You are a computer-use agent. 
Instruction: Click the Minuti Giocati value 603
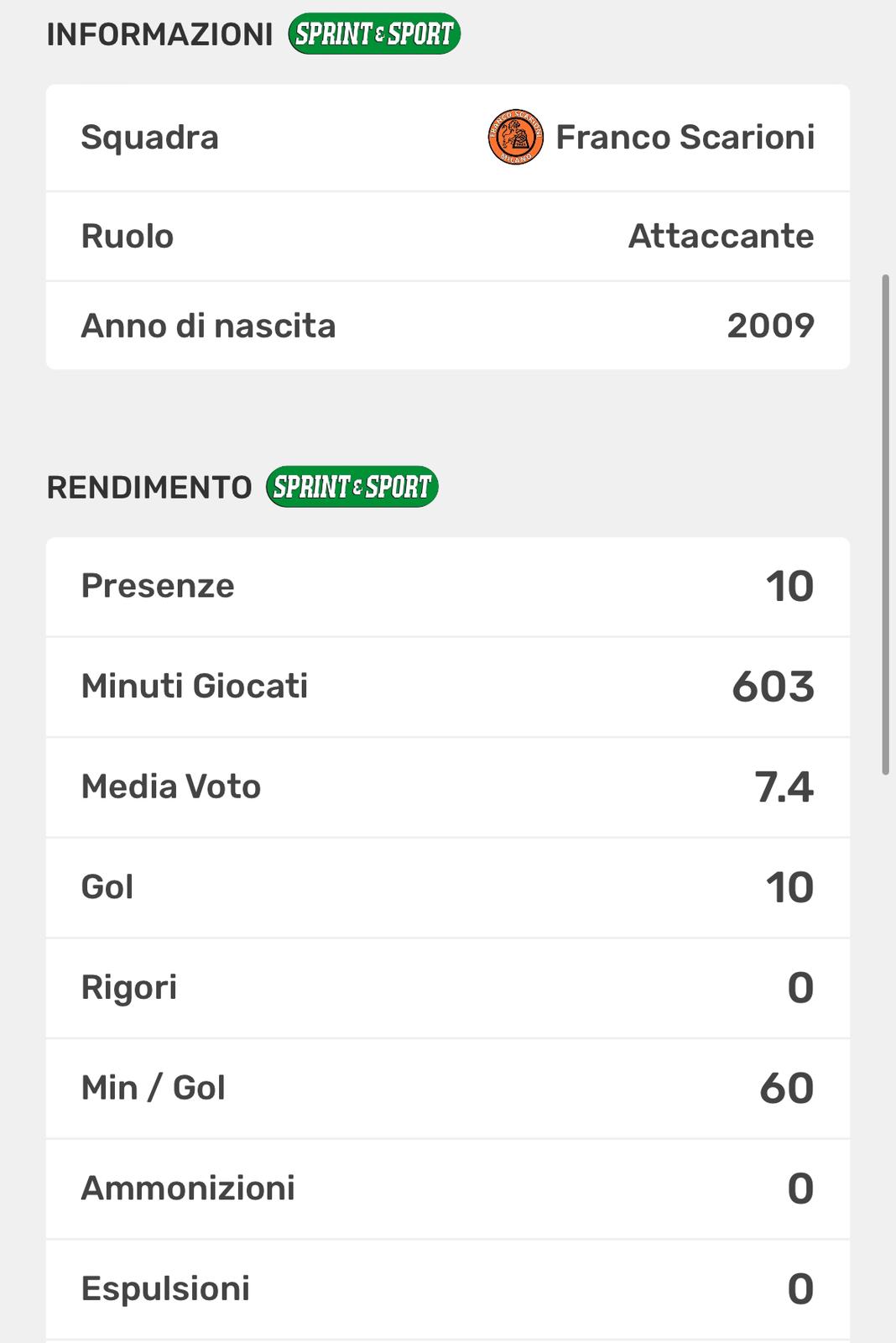(x=773, y=687)
